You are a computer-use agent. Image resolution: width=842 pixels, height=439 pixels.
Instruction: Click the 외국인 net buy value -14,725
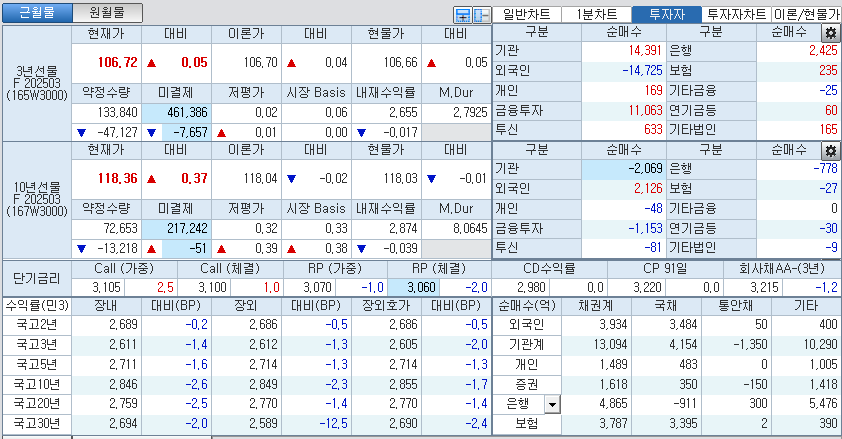coord(642,71)
